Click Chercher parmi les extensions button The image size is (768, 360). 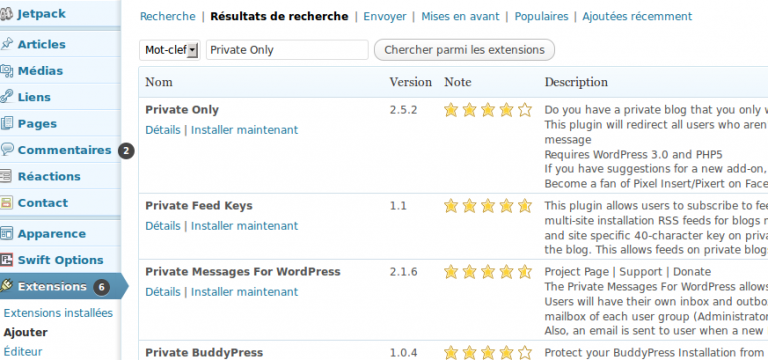[x=464, y=50]
